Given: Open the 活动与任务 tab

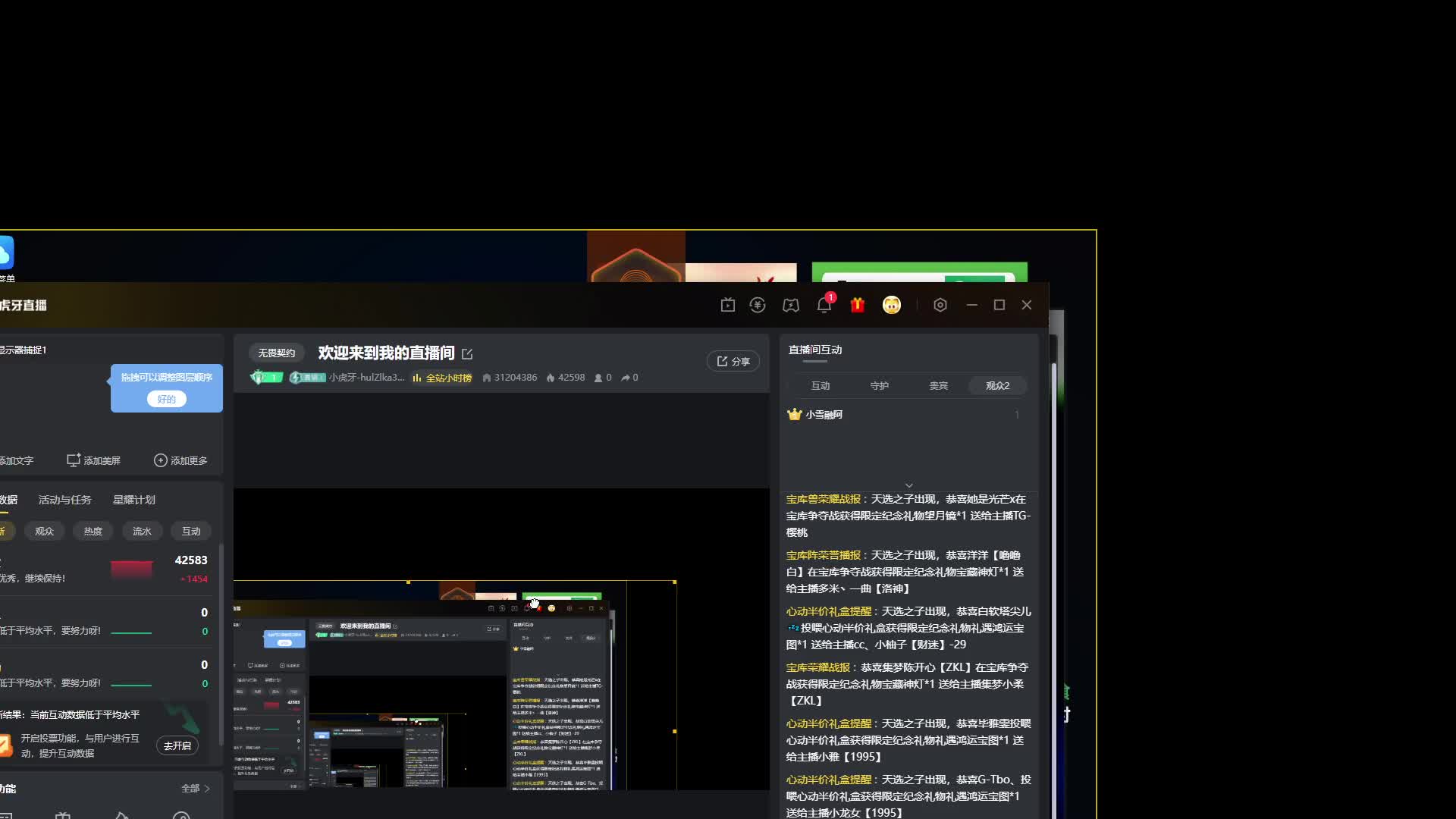Looking at the screenshot, I should coord(64,500).
